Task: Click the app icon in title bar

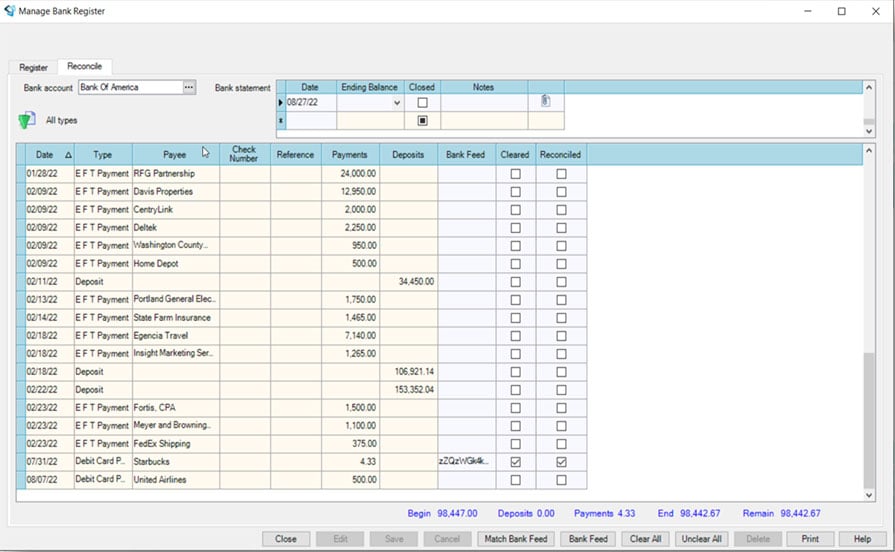Action: (9, 11)
